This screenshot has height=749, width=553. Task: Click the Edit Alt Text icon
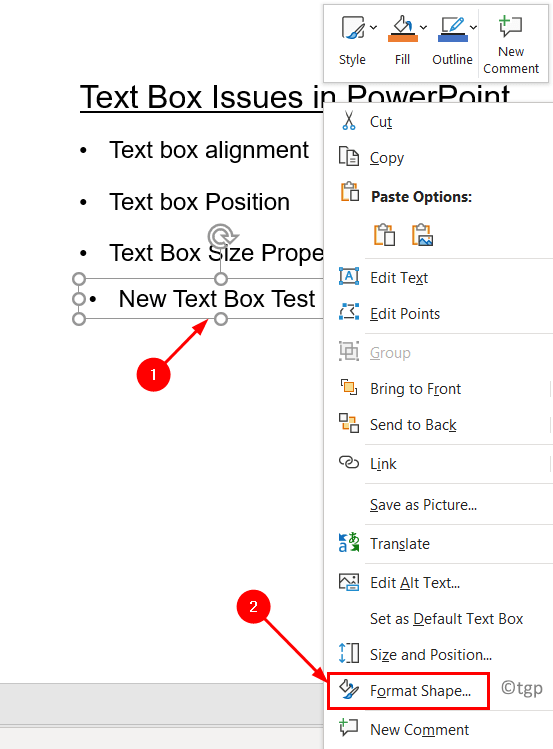[349, 582]
